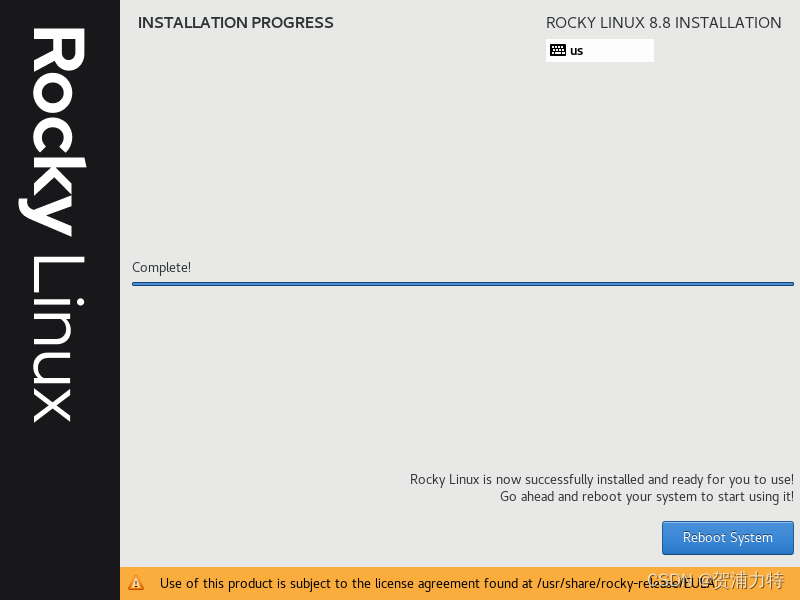Click the Rocky Linux sidebar logo text
The height and width of the screenshot is (600, 800).
53,224
